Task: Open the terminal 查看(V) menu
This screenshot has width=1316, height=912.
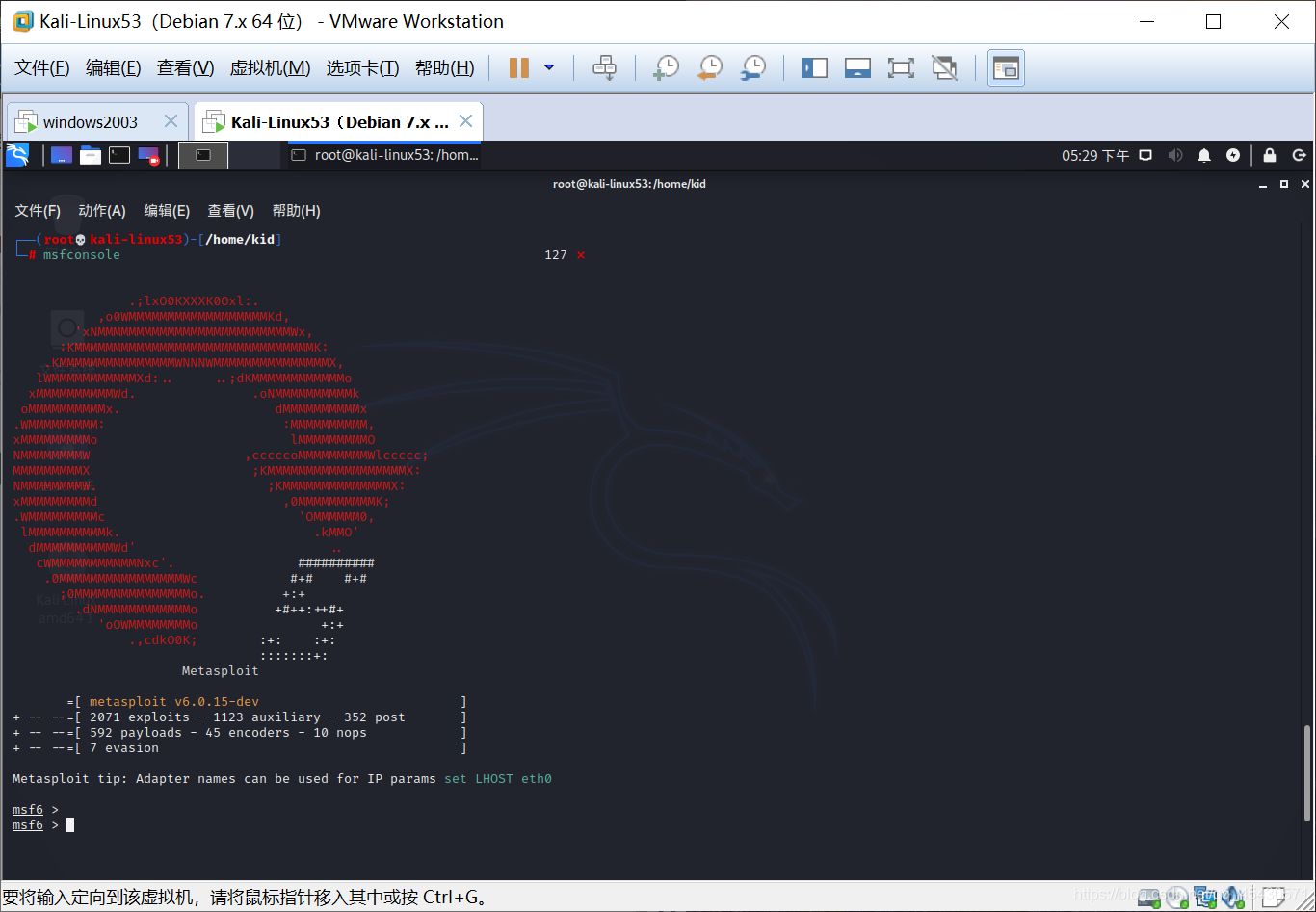Action: 230,211
